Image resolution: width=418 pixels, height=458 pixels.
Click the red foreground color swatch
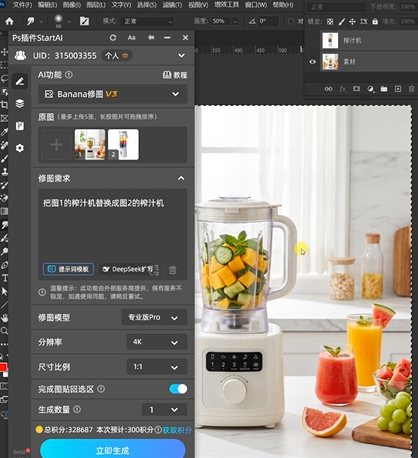click(3, 367)
